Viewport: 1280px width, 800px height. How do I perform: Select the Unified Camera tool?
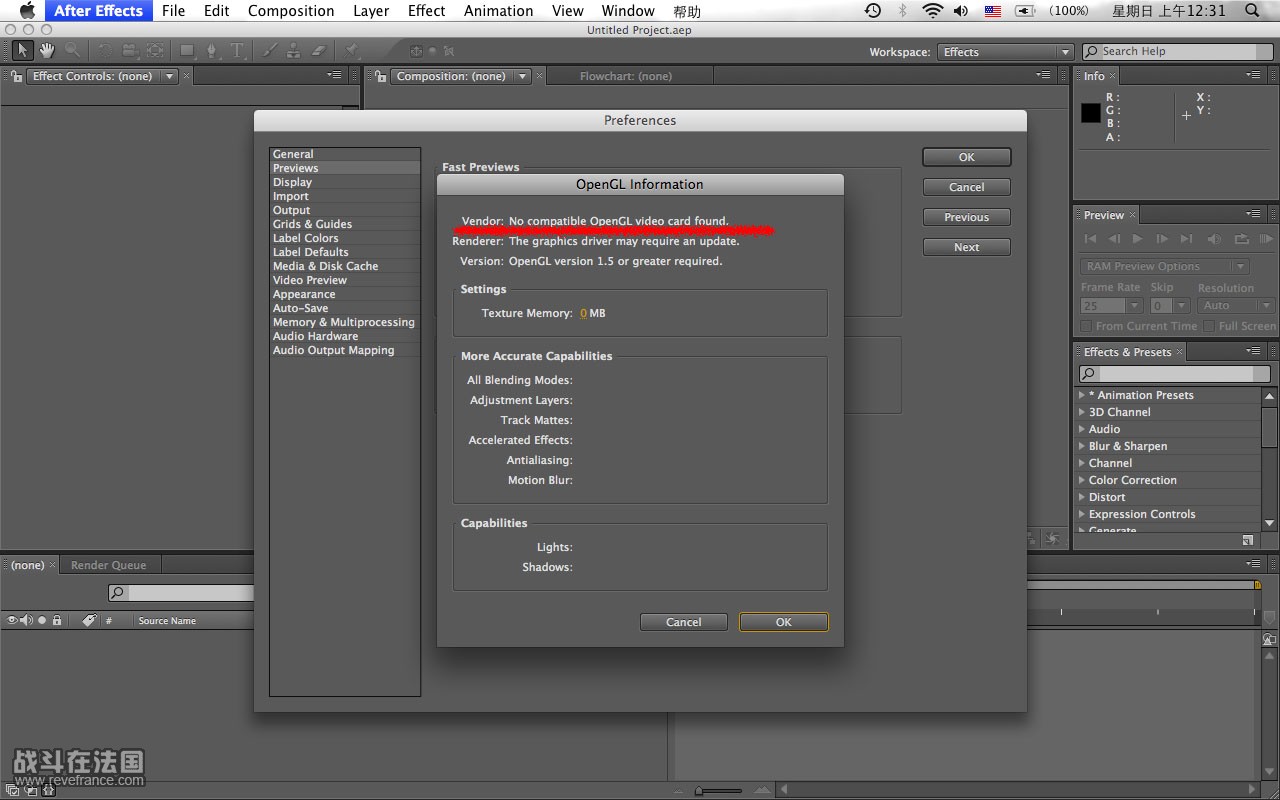pos(130,50)
